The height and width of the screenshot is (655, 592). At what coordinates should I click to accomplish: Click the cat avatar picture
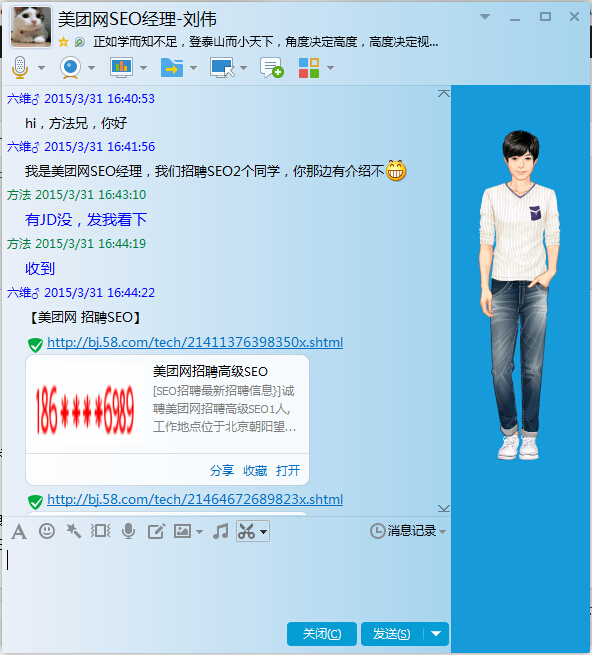coord(31,27)
